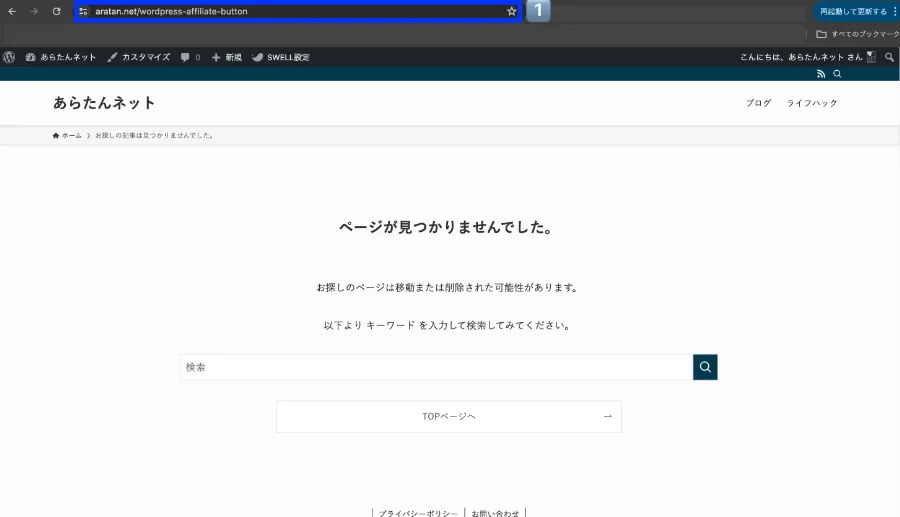Open the RSS feed icon
Screen dimensions: 900x517
821,74
